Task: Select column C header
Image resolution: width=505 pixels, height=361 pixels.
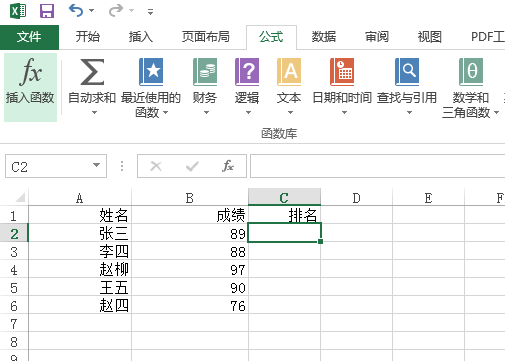Action: point(284,198)
